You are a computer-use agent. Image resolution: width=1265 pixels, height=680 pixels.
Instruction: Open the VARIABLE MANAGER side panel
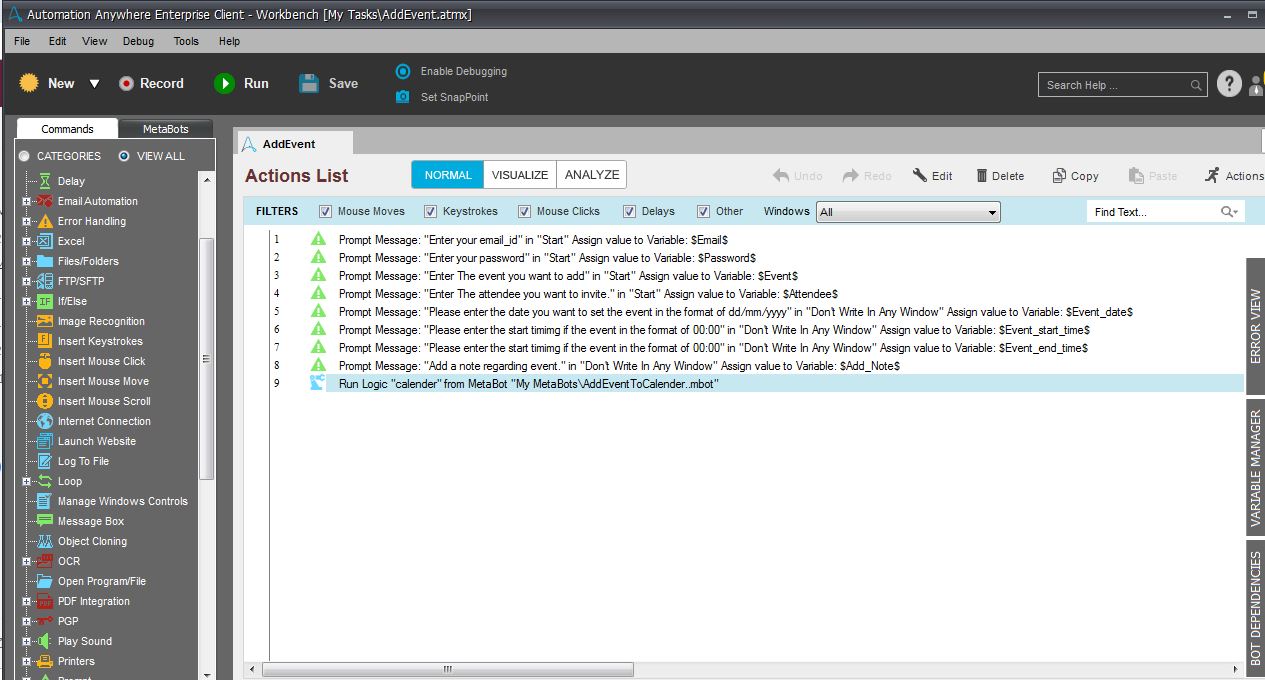click(x=1255, y=468)
